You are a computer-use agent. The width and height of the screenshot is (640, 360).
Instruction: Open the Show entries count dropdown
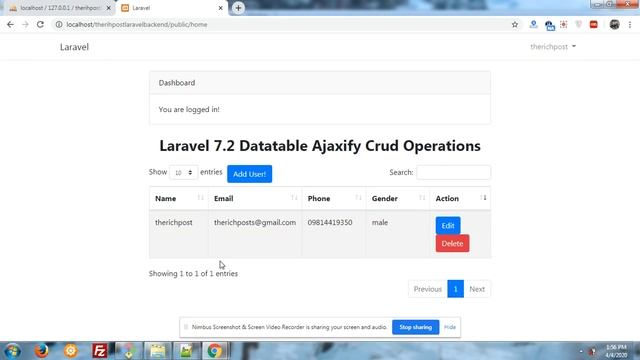pyautogui.click(x=184, y=172)
